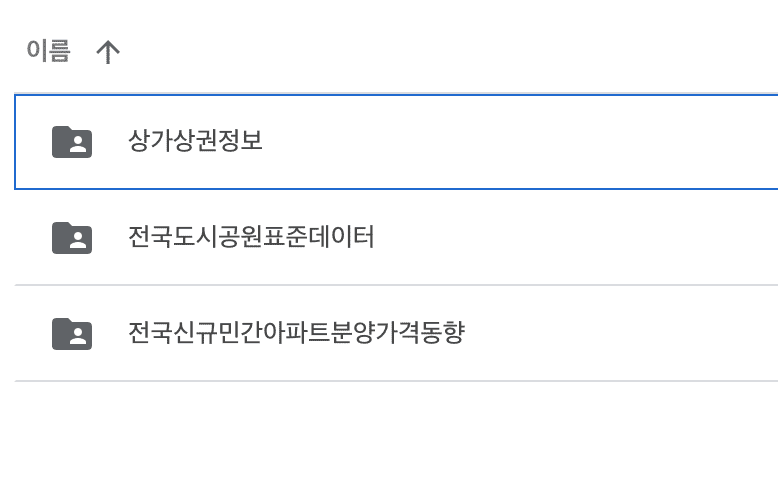Choose the first folder in the list
Viewport: 778px width, 494px height.
pos(195,141)
